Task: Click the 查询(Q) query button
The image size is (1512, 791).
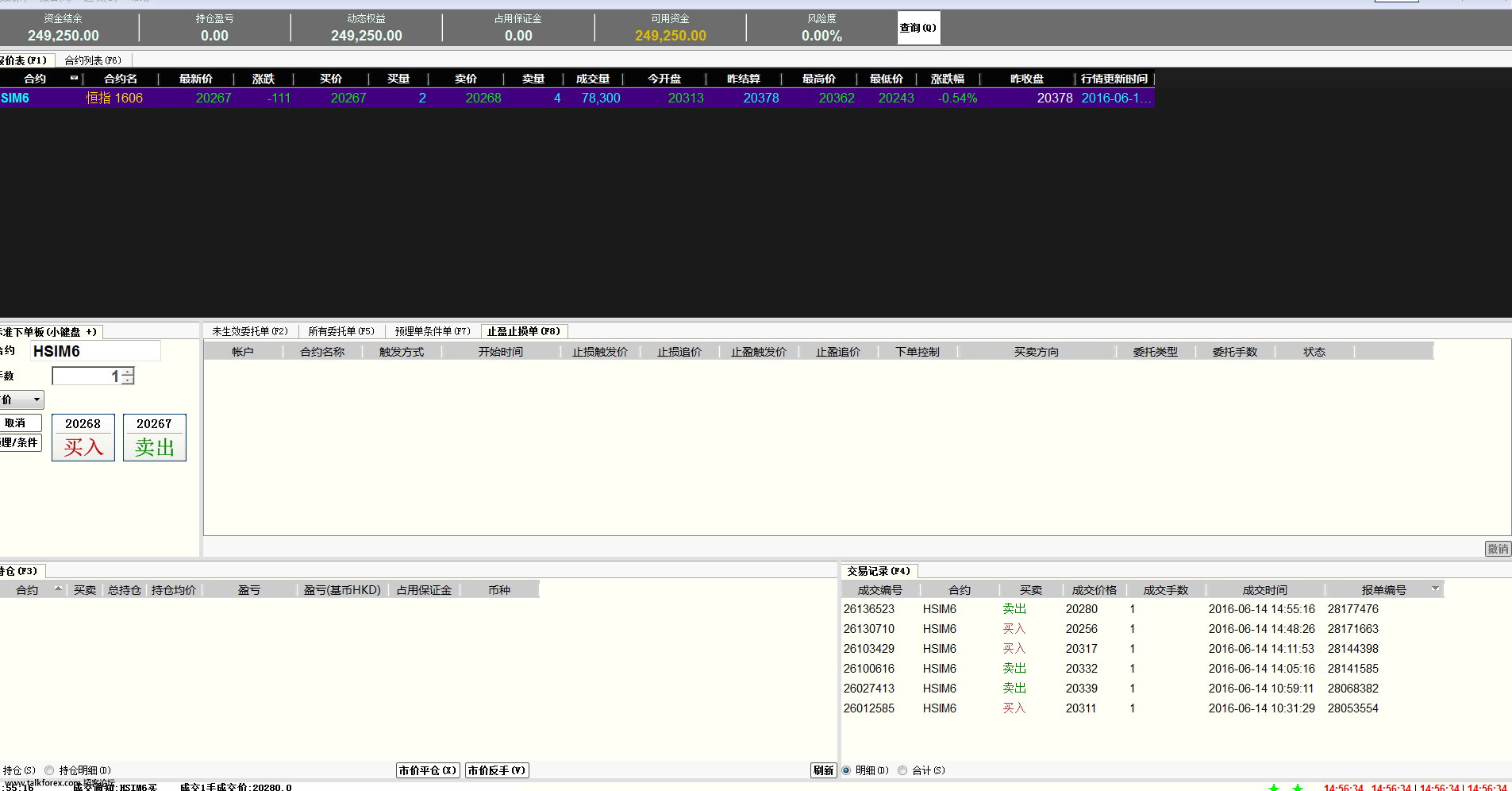Action: pos(918,28)
